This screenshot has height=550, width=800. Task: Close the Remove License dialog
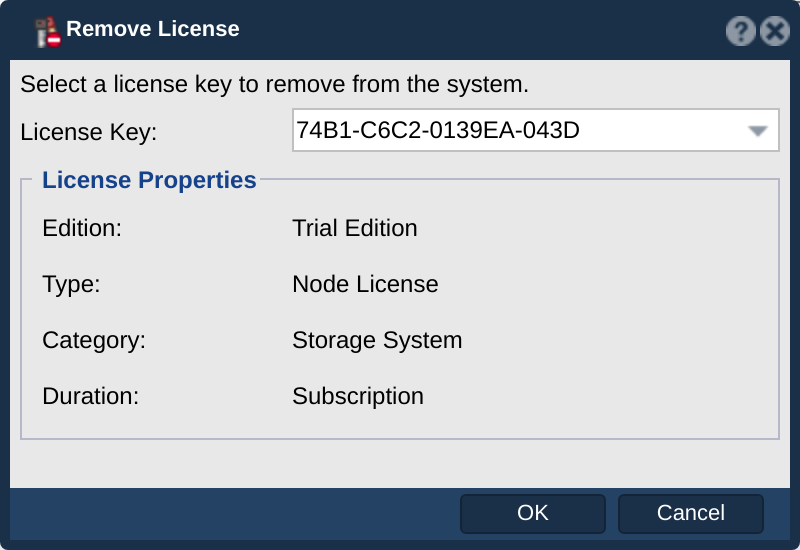(x=774, y=31)
